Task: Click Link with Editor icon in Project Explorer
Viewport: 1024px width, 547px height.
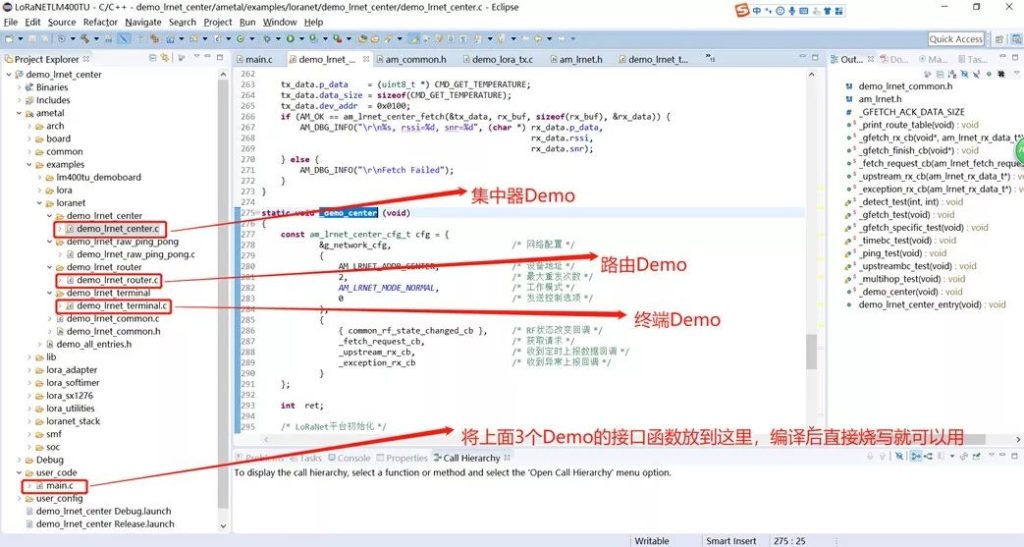Action: 165,58
